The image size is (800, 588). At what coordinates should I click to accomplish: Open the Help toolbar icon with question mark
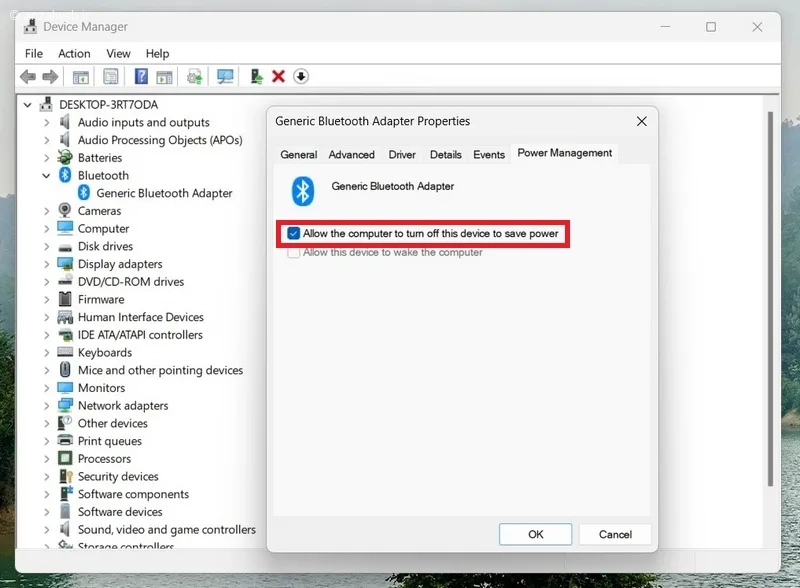[141, 77]
